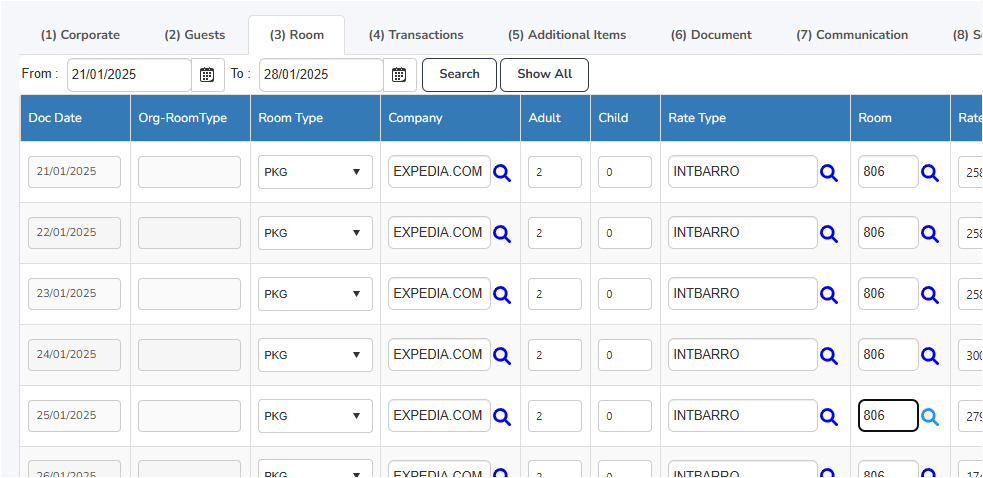Search company in the 22/01/2025 row
983x478 pixels.
(x=502, y=233)
